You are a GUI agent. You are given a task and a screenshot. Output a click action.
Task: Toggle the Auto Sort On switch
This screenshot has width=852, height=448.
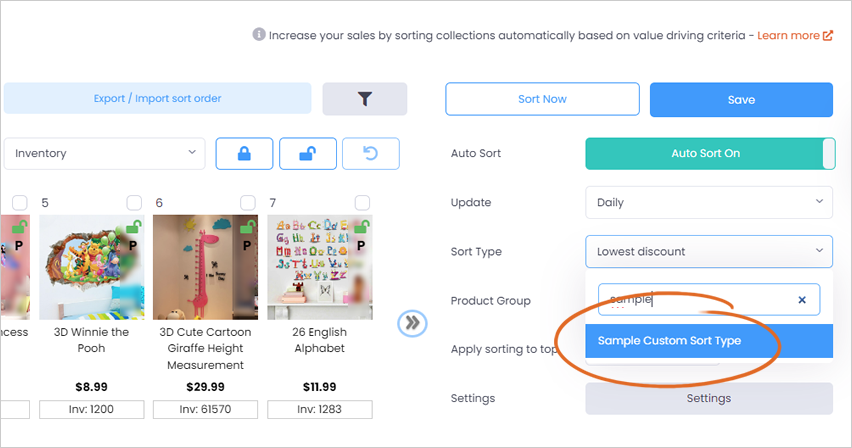(x=710, y=153)
